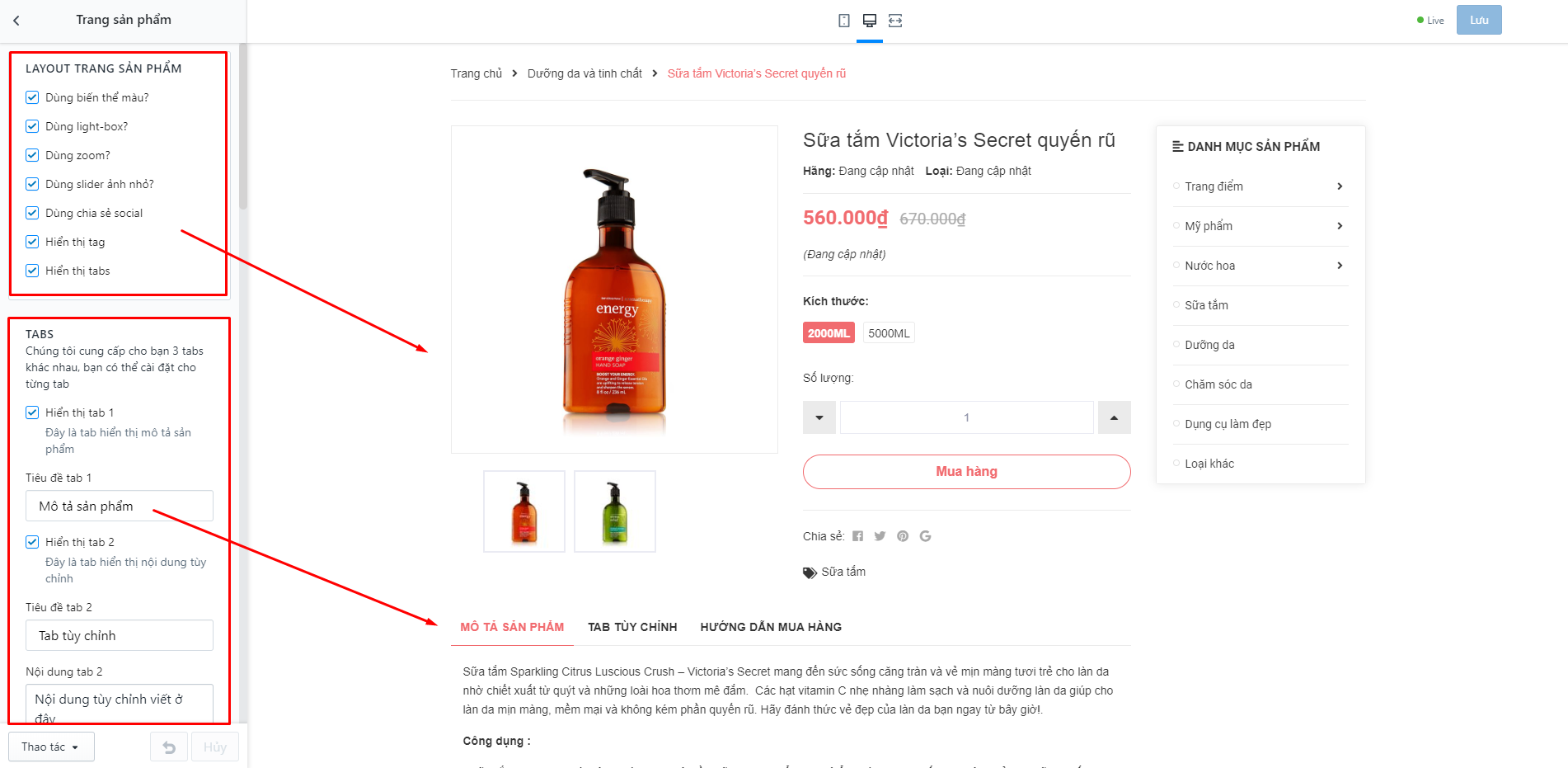Screen dimensions: 1568x768
Task: Uncheck the Dùng zoom? checkbox
Action: [32, 155]
